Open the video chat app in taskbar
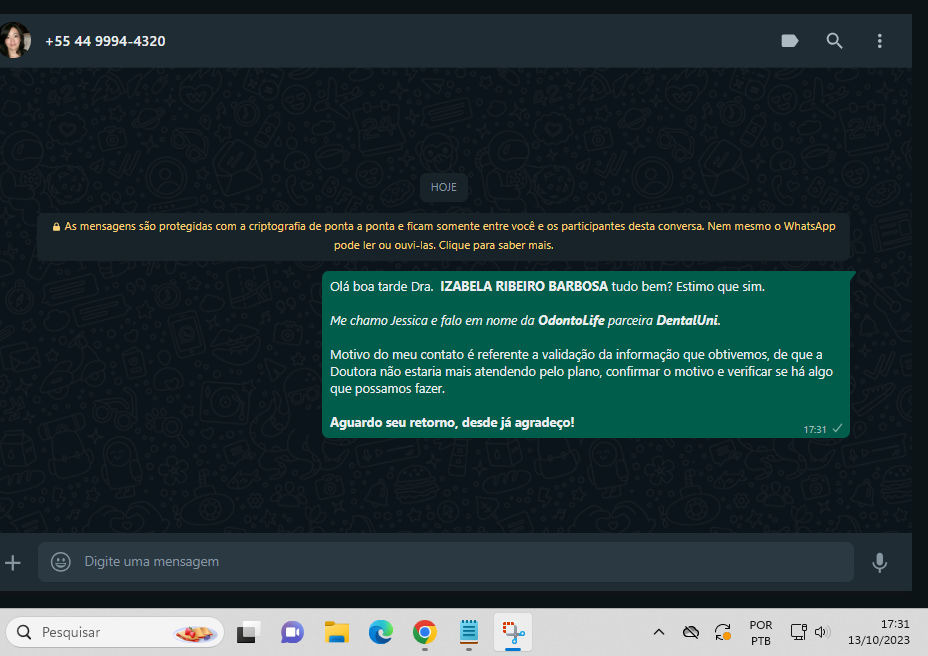 (292, 632)
